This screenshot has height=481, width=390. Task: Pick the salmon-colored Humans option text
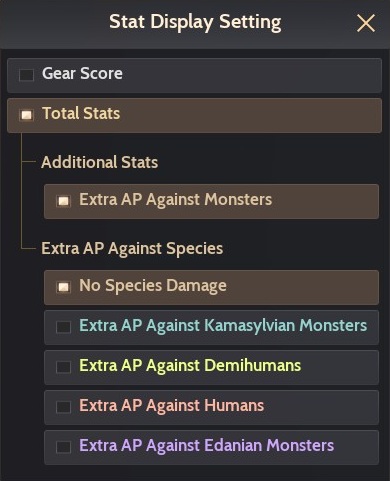pos(172,406)
